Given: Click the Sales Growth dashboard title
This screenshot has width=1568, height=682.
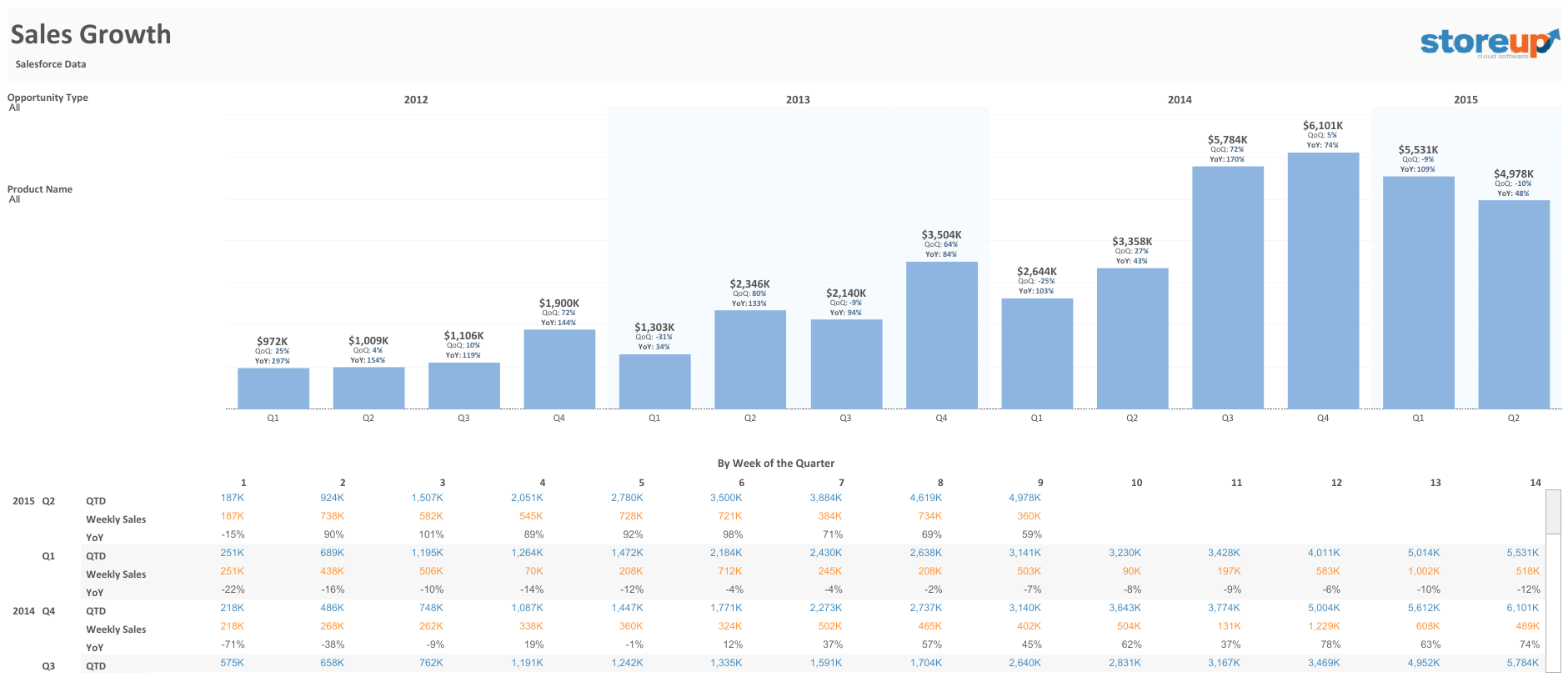Looking at the screenshot, I should coord(91,34).
